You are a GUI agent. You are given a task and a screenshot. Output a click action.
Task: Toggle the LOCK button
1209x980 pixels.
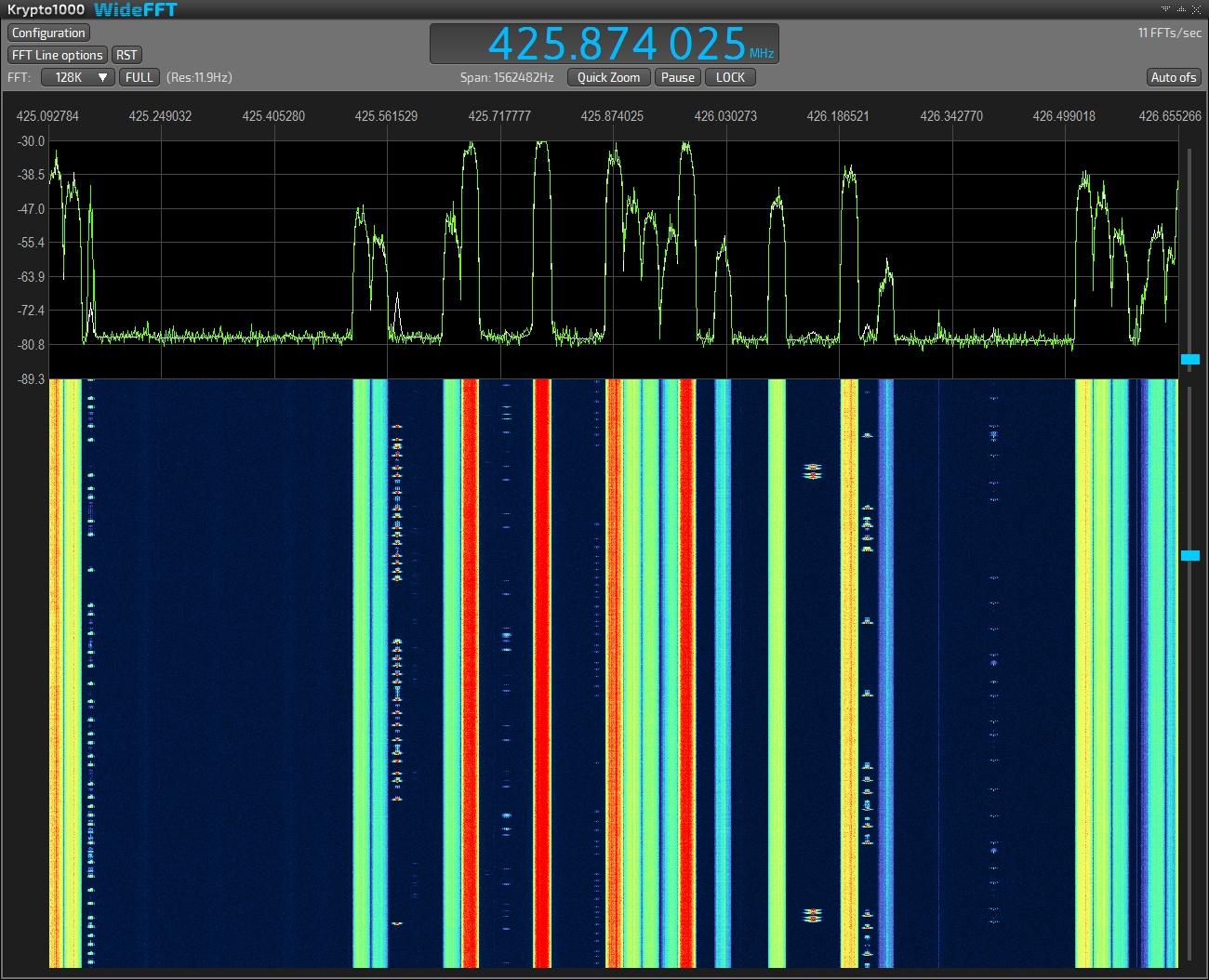[x=730, y=77]
